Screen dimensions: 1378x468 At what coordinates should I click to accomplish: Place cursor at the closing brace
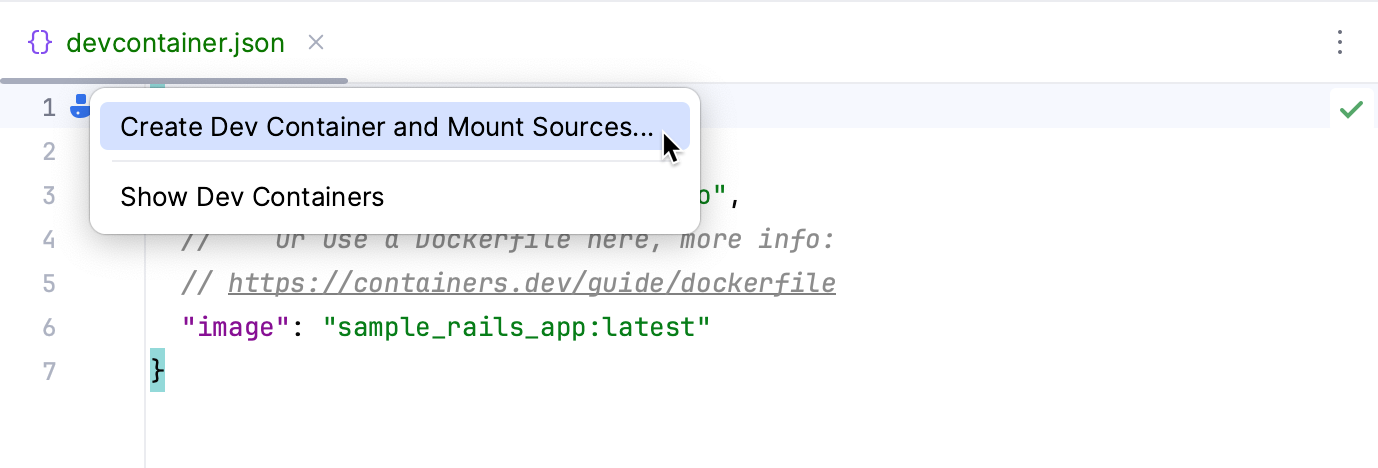coord(157,372)
